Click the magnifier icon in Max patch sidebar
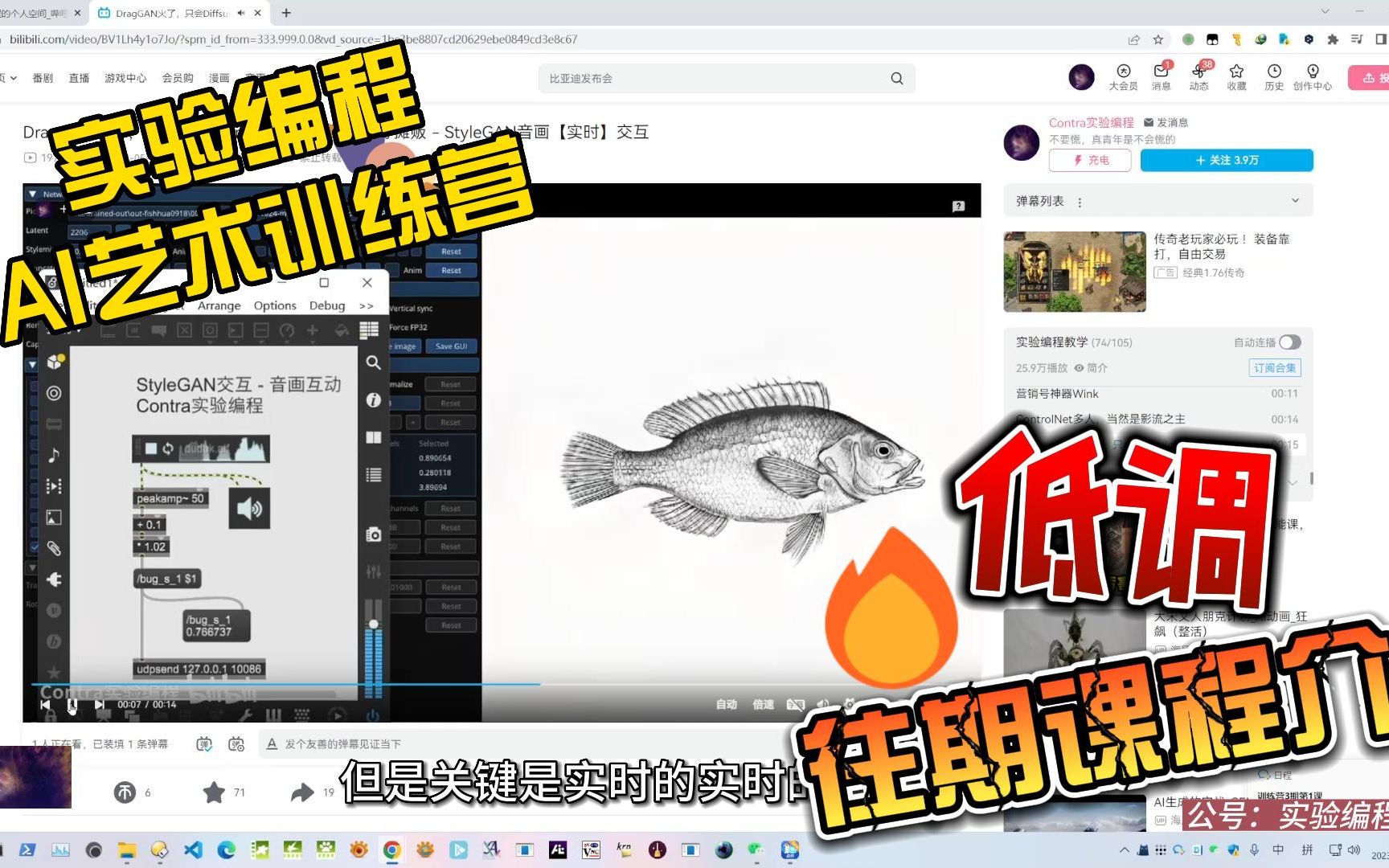 click(374, 362)
